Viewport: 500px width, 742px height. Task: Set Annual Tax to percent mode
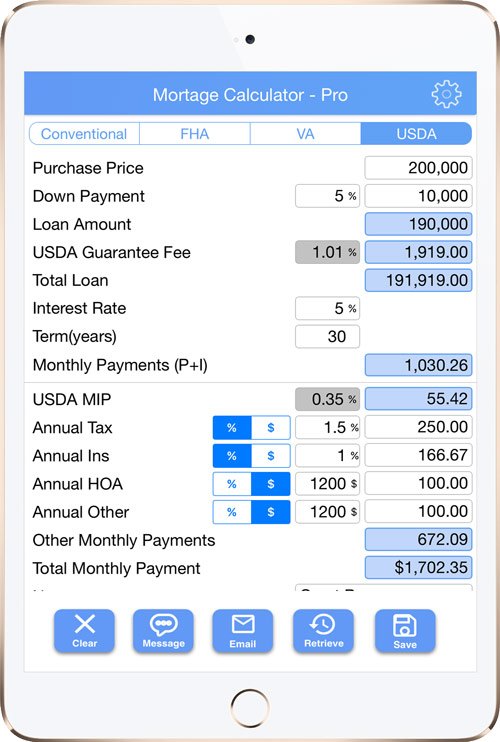[232, 428]
